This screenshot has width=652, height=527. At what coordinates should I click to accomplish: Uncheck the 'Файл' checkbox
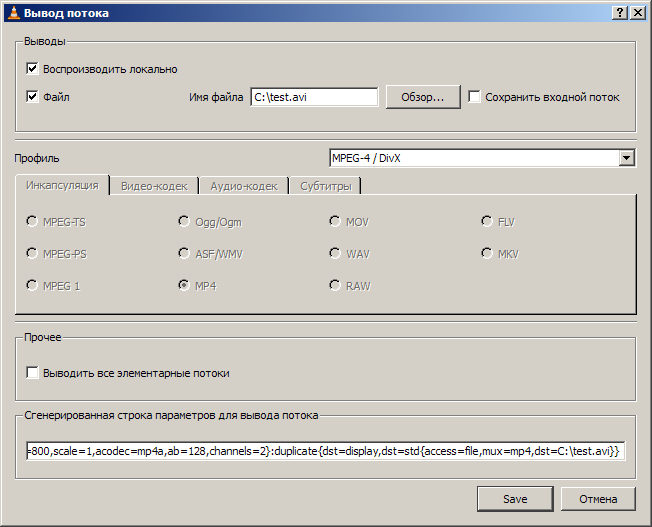click(x=33, y=97)
